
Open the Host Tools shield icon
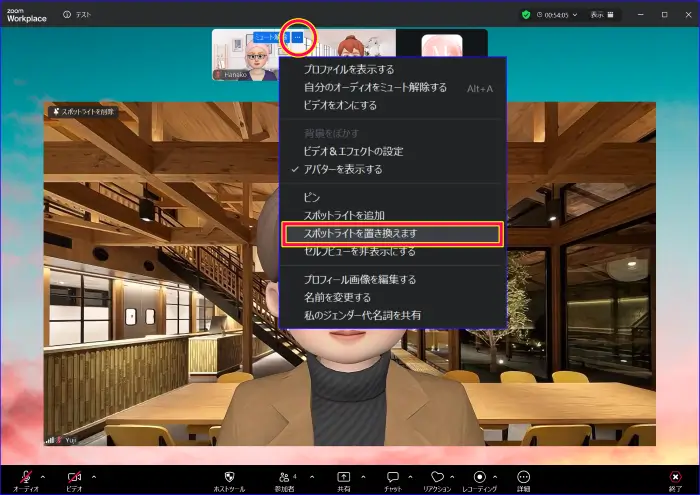click(x=229, y=476)
